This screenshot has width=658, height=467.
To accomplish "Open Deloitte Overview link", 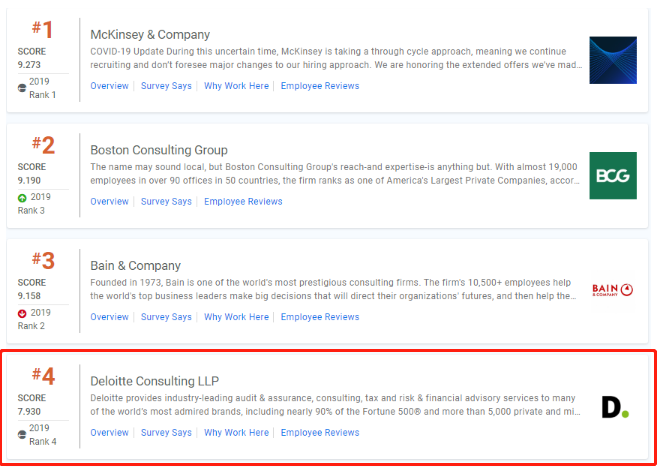I will (110, 433).
